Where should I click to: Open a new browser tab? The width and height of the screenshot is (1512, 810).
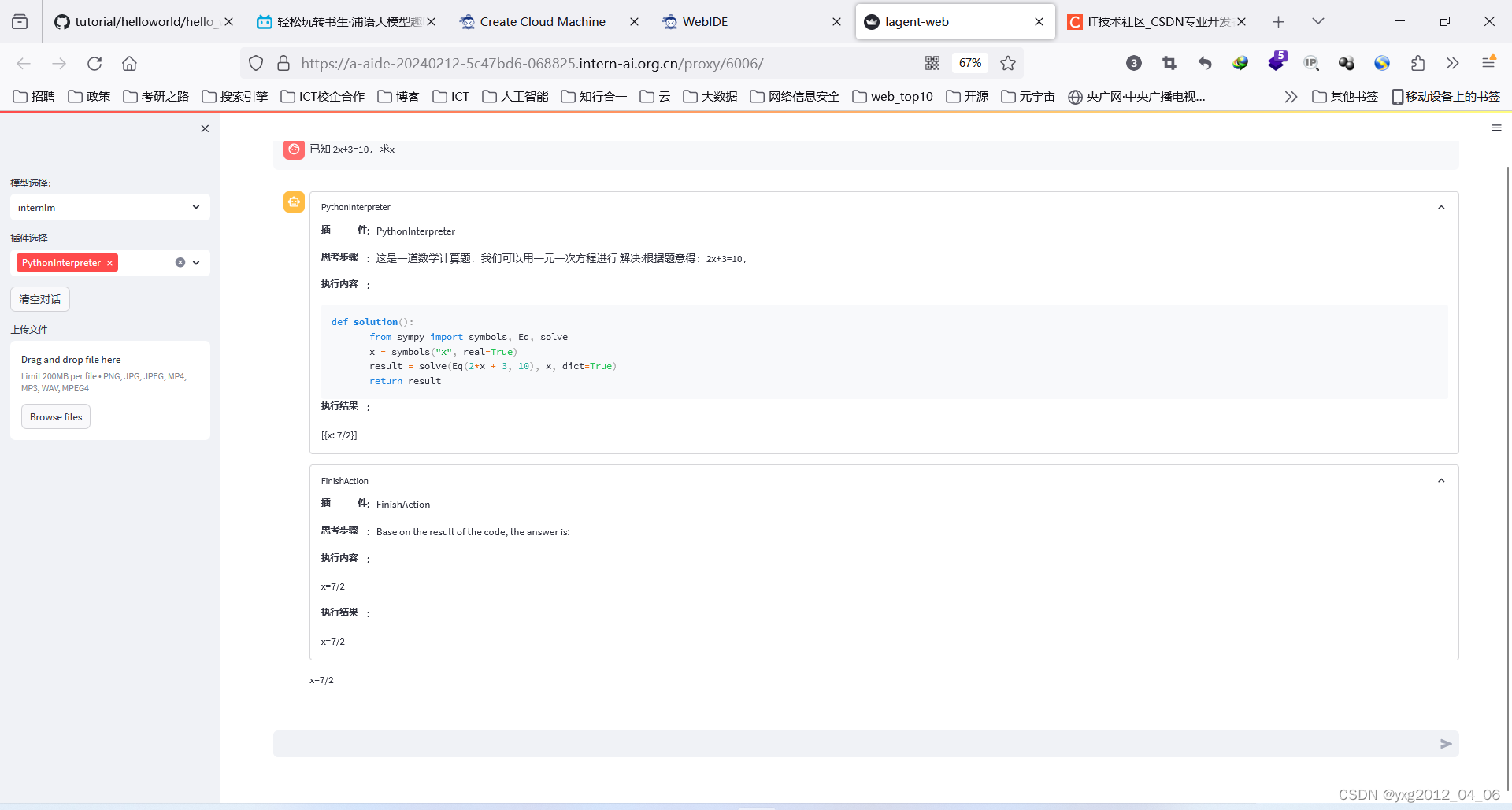(1278, 21)
